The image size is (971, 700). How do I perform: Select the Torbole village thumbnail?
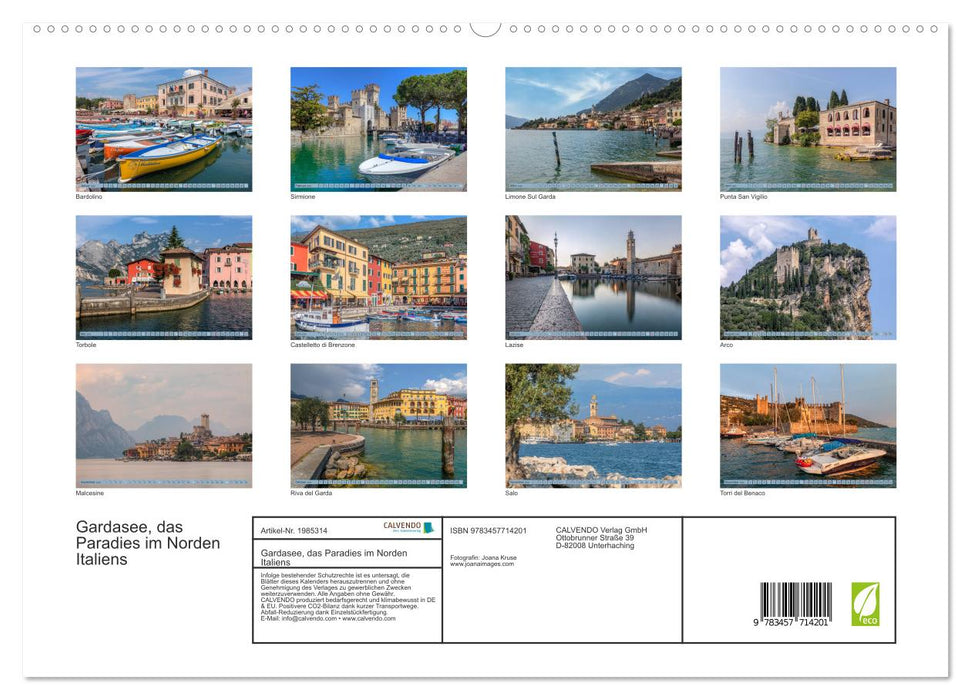coord(163,277)
